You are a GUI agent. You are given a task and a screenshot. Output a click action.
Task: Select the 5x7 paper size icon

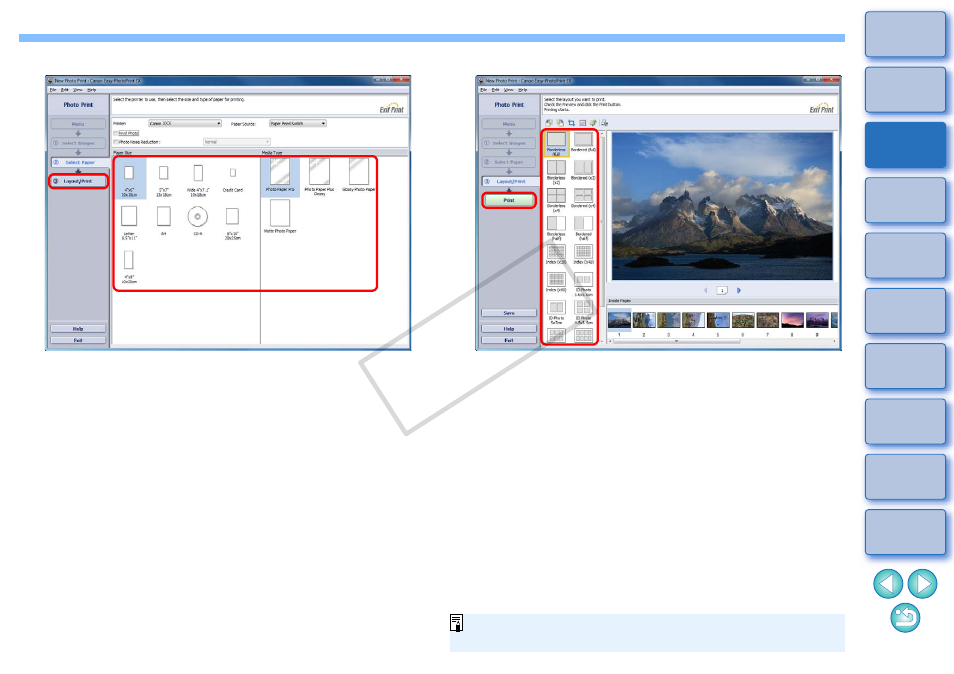coord(164,173)
